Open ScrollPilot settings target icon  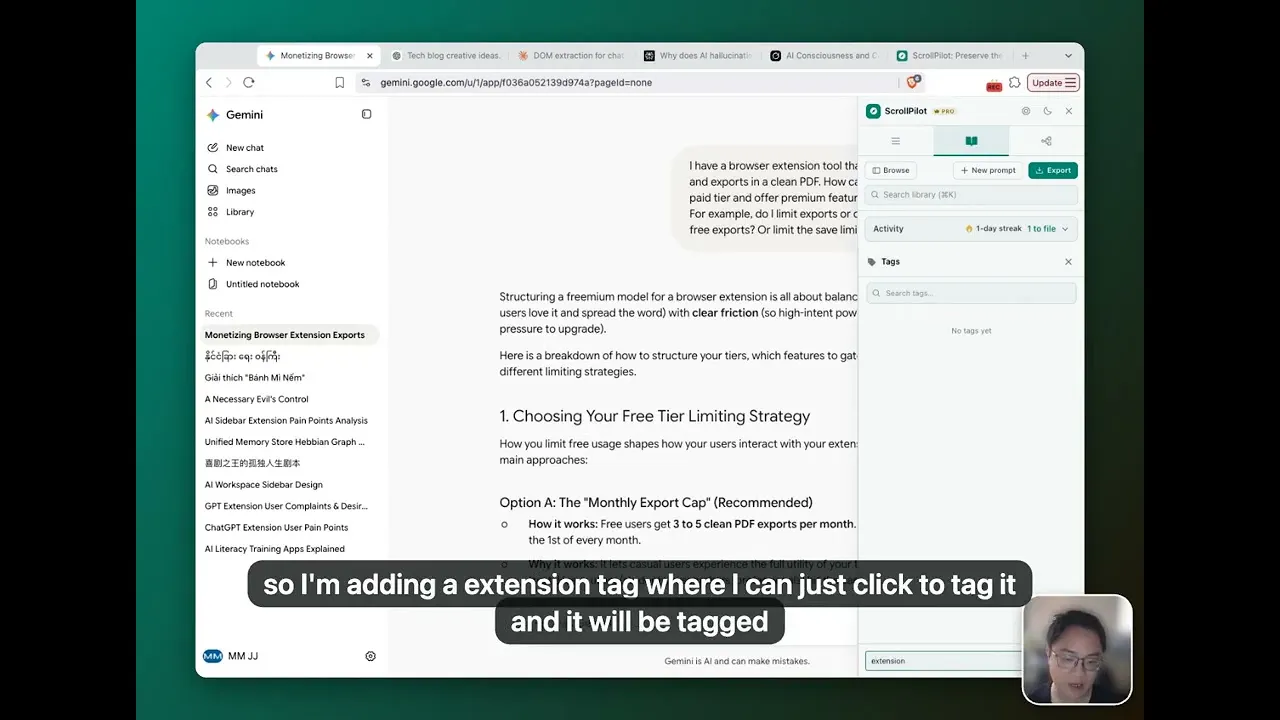1026,111
